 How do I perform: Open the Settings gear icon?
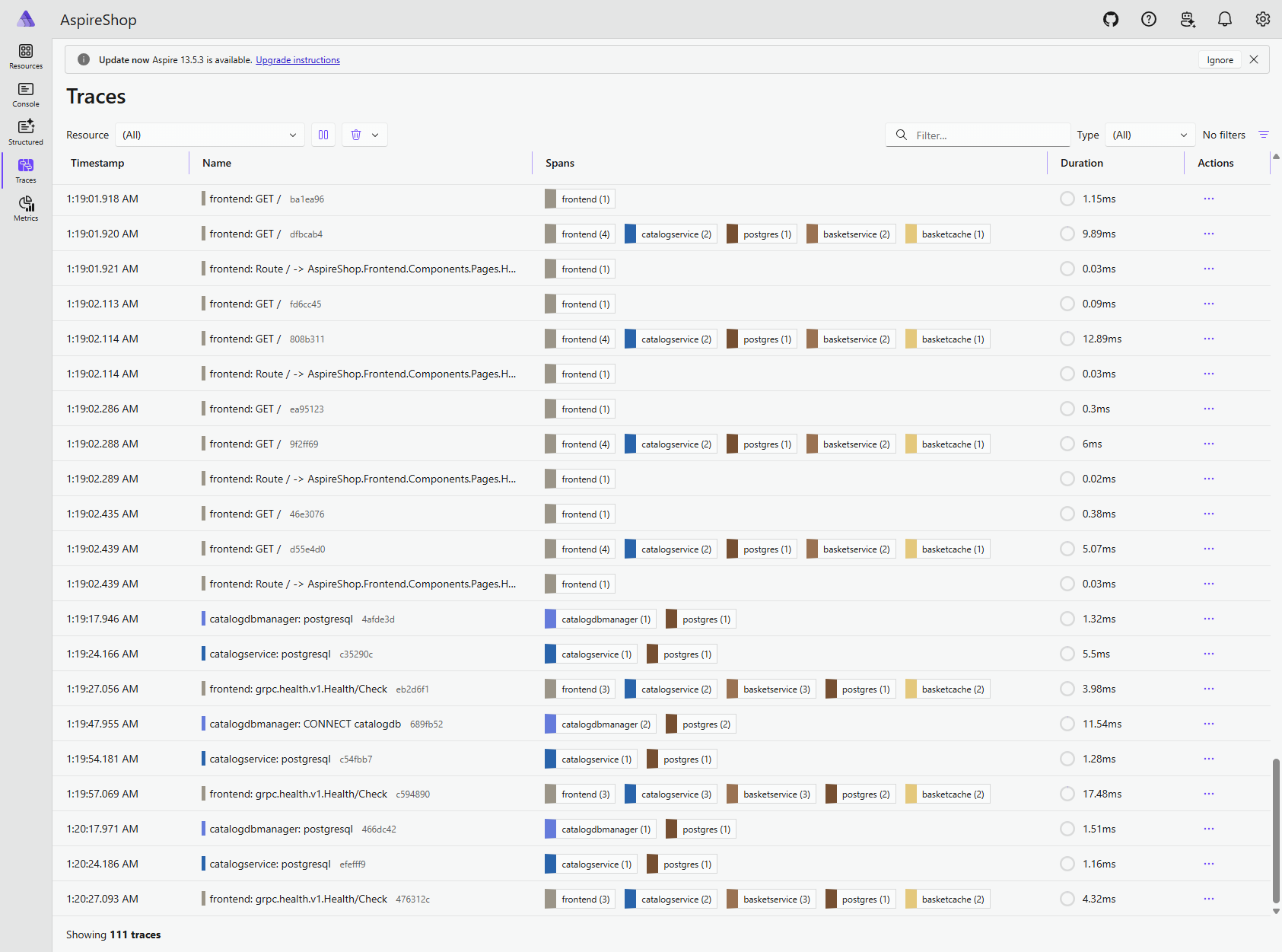tap(1263, 20)
